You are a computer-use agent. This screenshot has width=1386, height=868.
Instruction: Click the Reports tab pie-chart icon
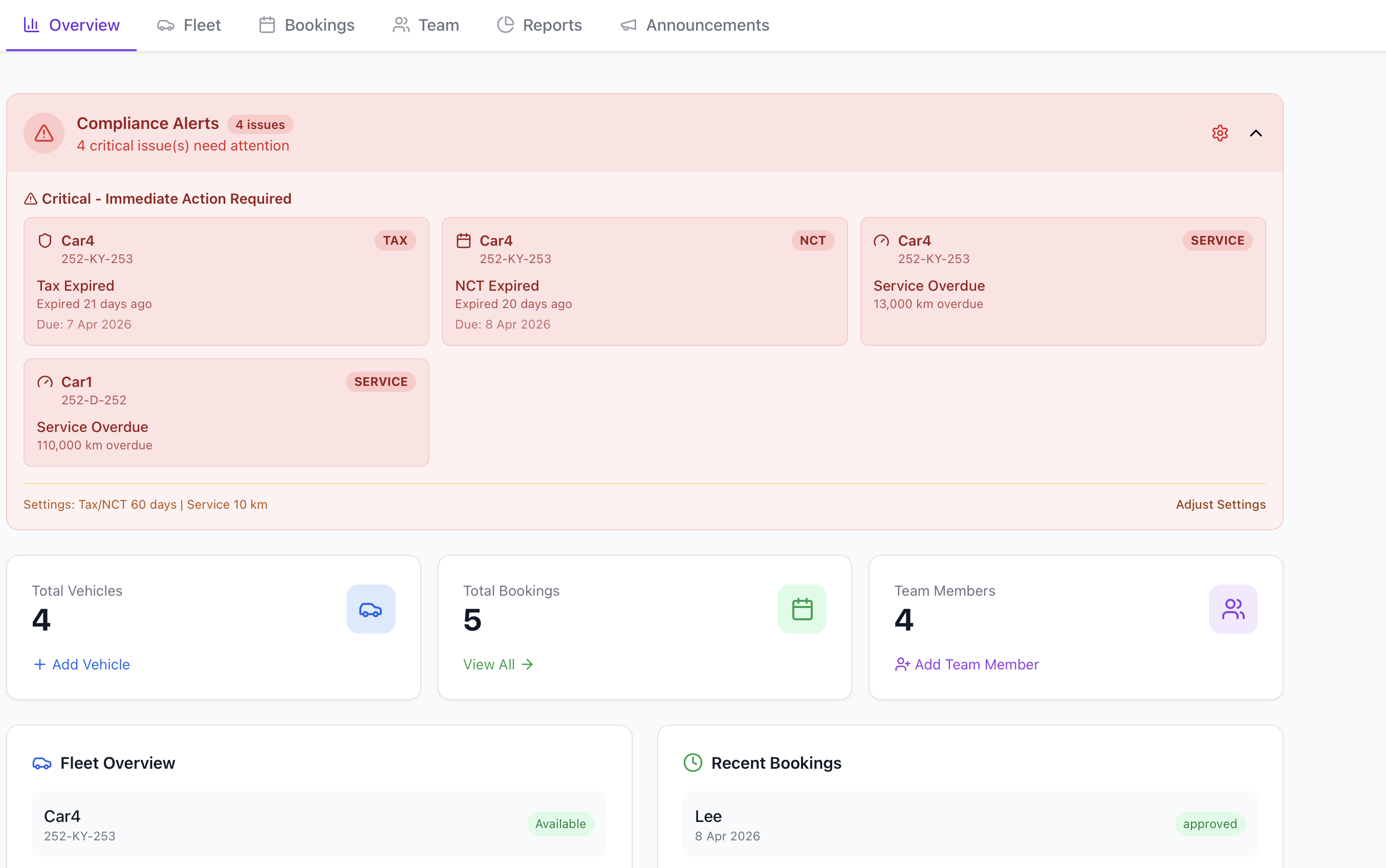tap(505, 25)
